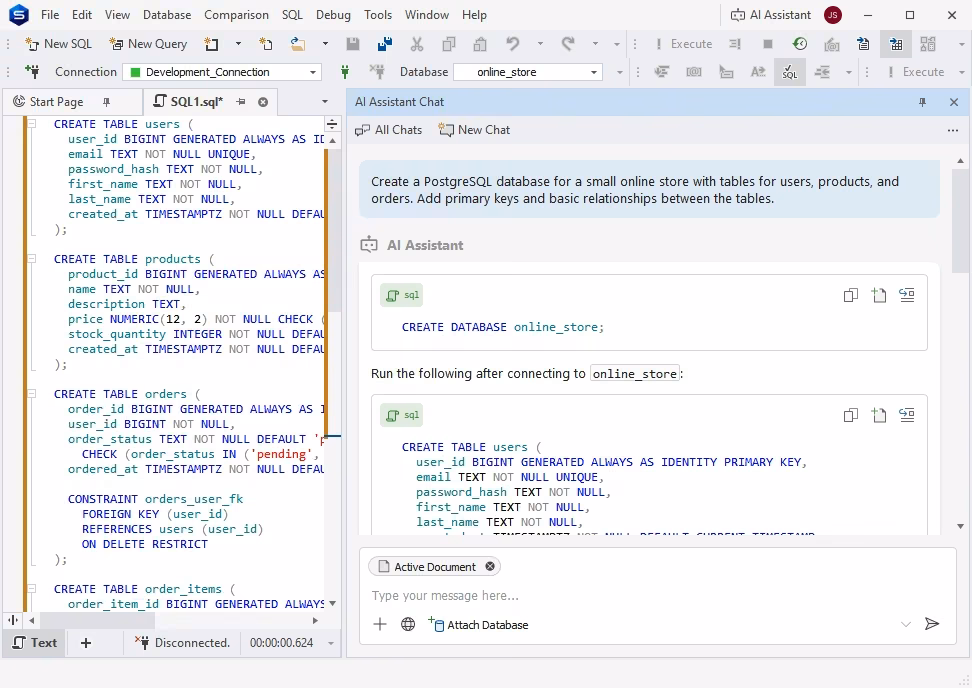Start a New Chat
972x688 pixels.
[x=474, y=130]
